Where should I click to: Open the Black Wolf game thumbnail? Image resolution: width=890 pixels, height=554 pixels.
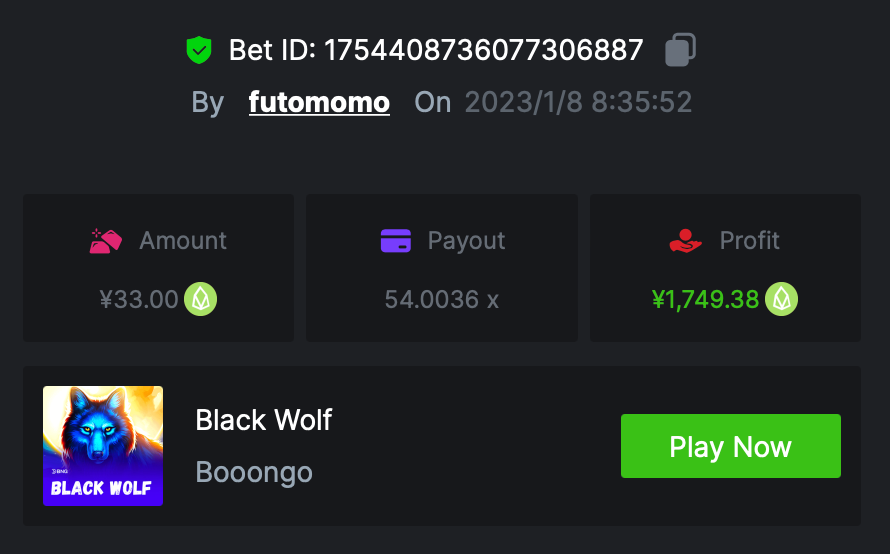(103, 446)
